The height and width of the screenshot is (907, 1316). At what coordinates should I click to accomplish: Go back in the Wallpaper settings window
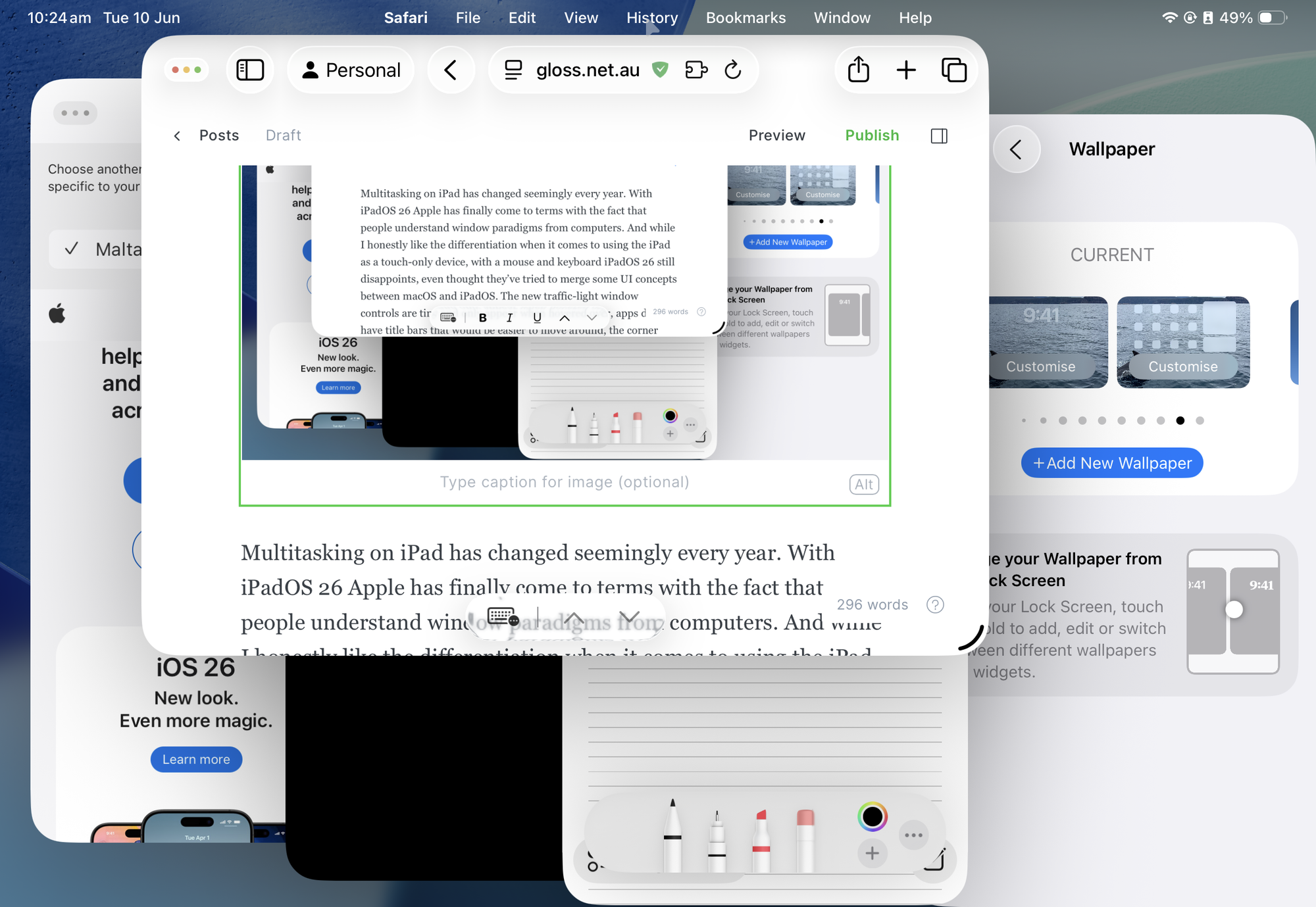click(x=1016, y=149)
